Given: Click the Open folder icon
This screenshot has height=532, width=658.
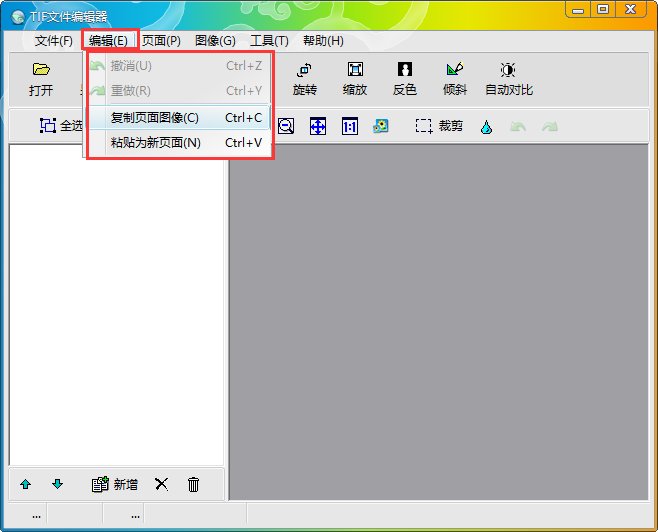Looking at the screenshot, I should [x=41, y=69].
